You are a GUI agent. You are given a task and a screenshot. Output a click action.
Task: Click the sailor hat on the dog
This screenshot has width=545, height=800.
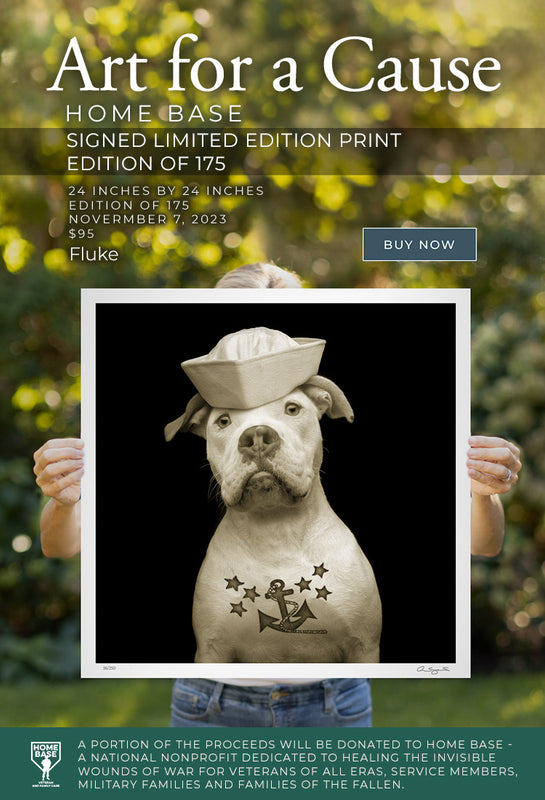pos(254,367)
